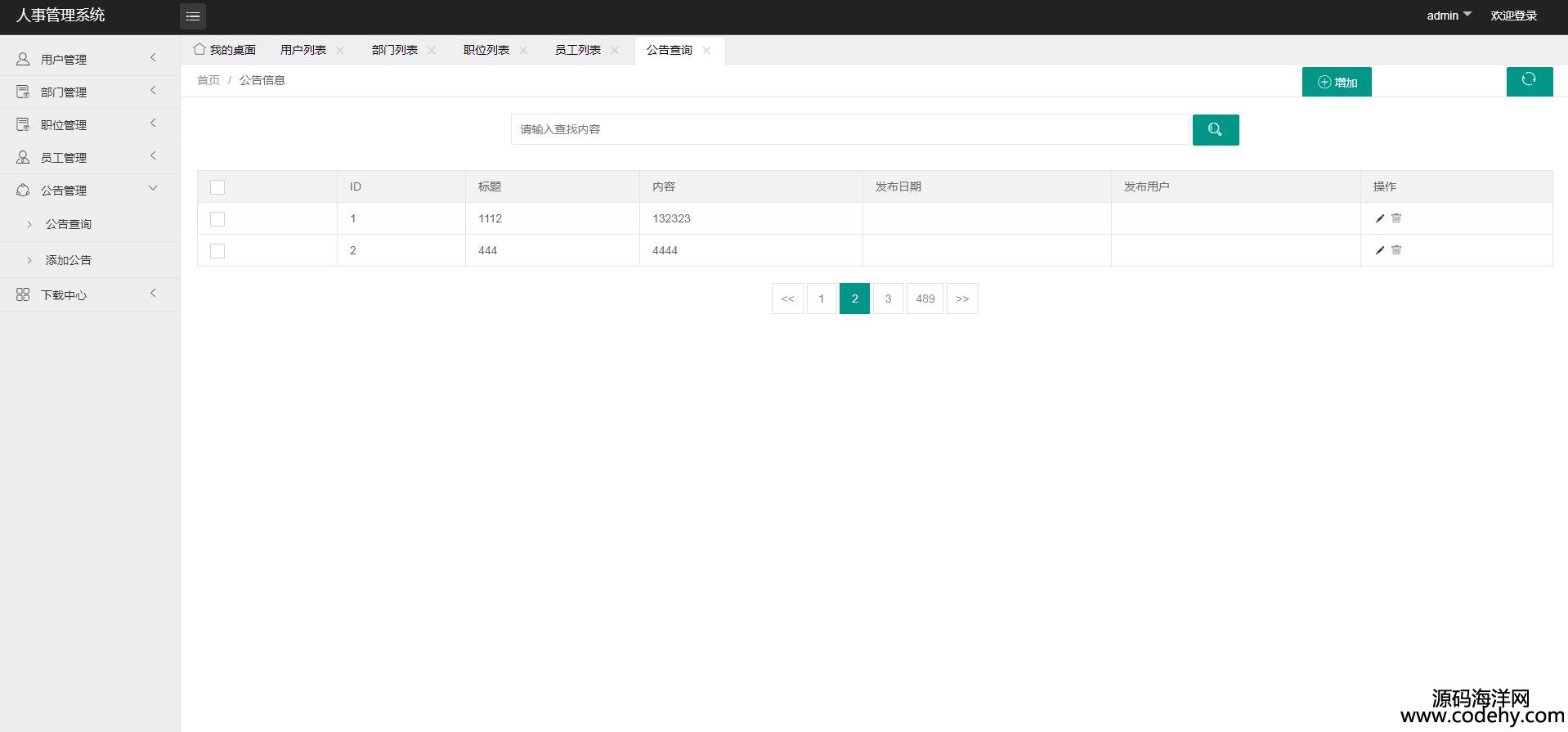Viewport: 1568px width, 732px height.
Task: Delete row with title 1112 via trash
Action: (1396, 218)
